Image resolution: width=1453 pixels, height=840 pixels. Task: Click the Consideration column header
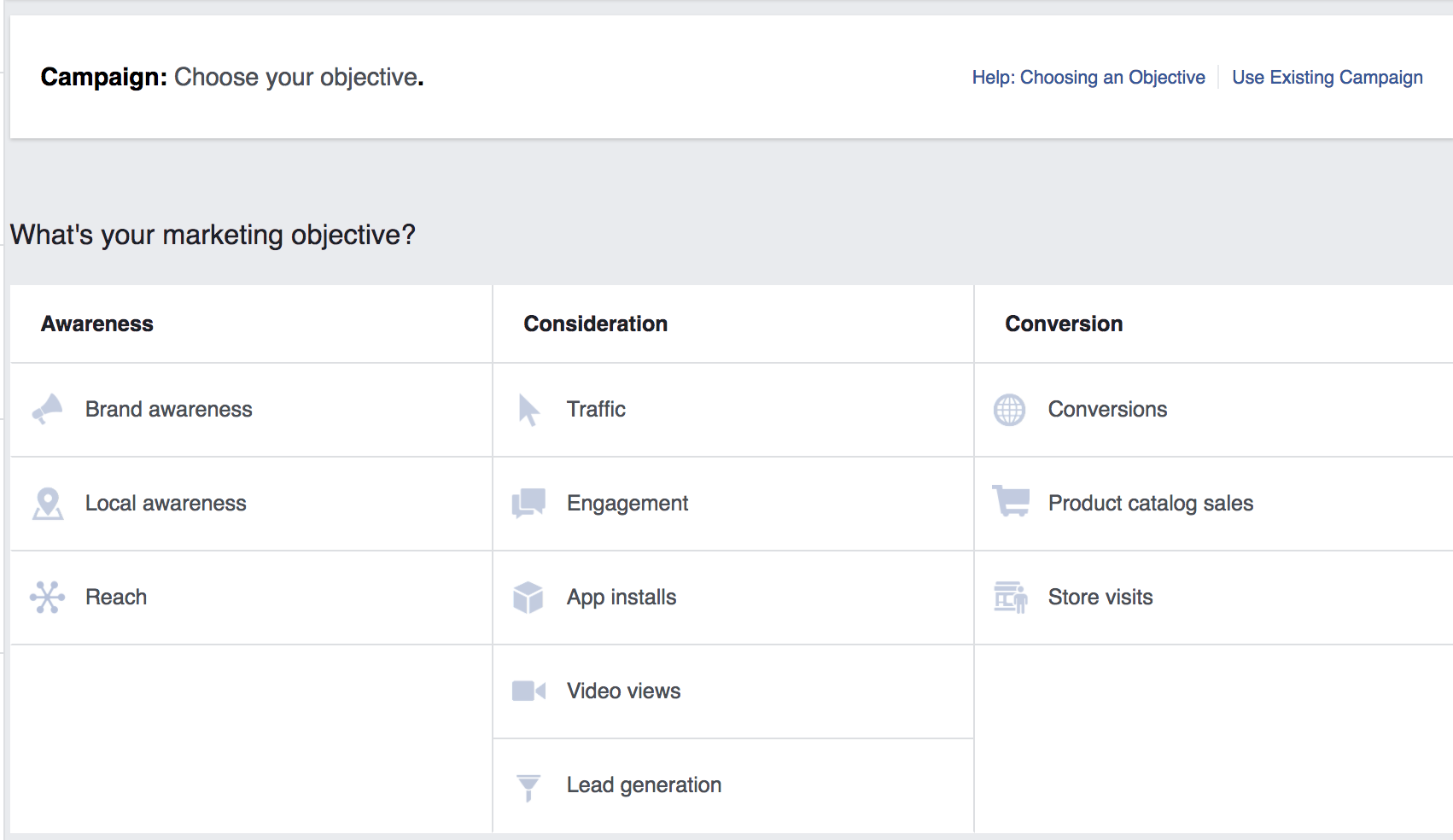point(594,324)
